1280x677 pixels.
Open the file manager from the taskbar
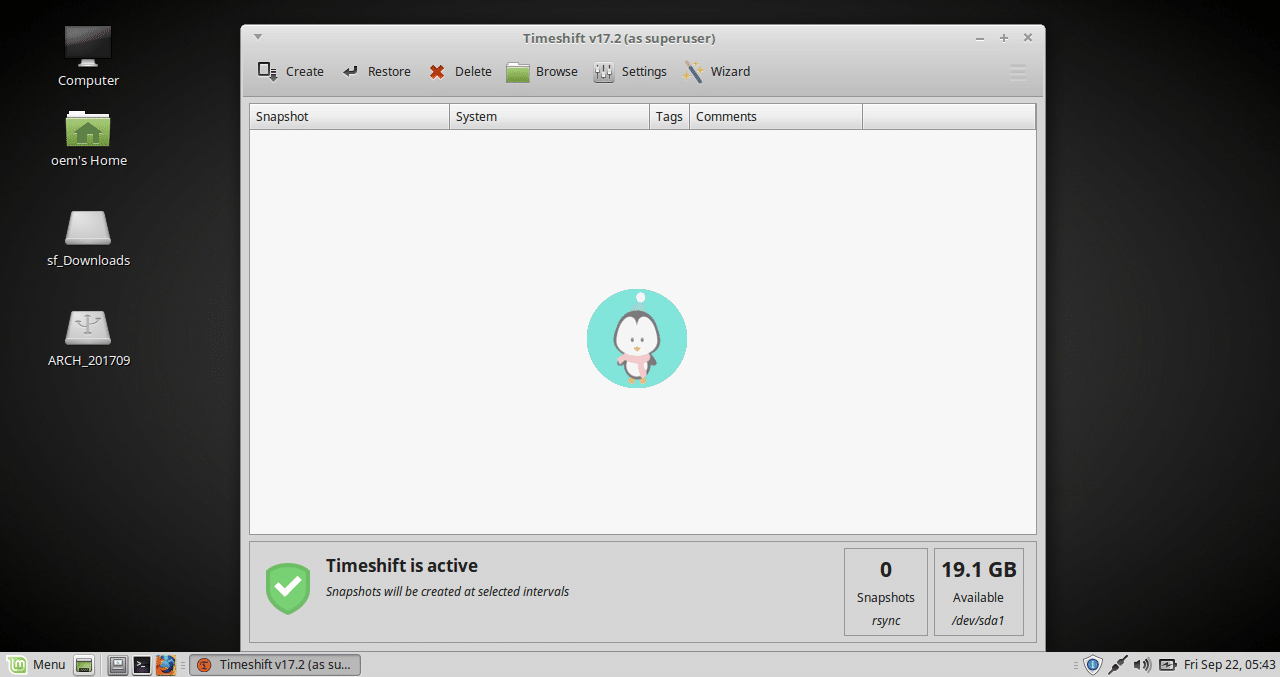116,664
